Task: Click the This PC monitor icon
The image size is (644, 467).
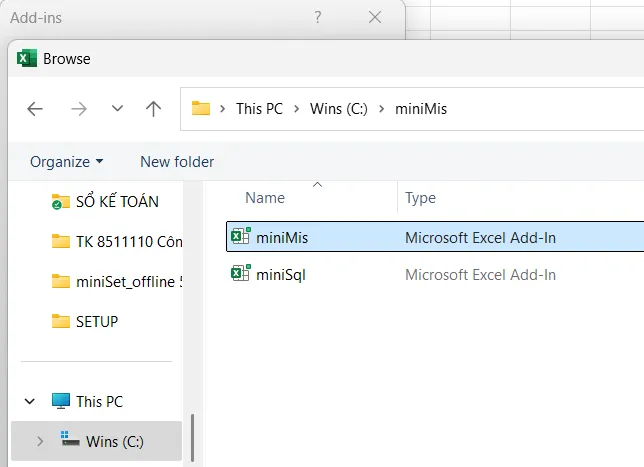Action: tap(61, 401)
